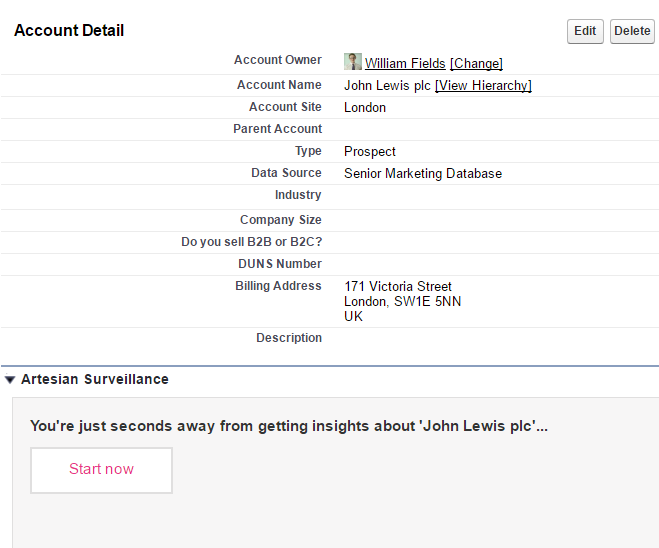659x548 pixels.
Task: Click the Account Site label
Action: point(285,107)
